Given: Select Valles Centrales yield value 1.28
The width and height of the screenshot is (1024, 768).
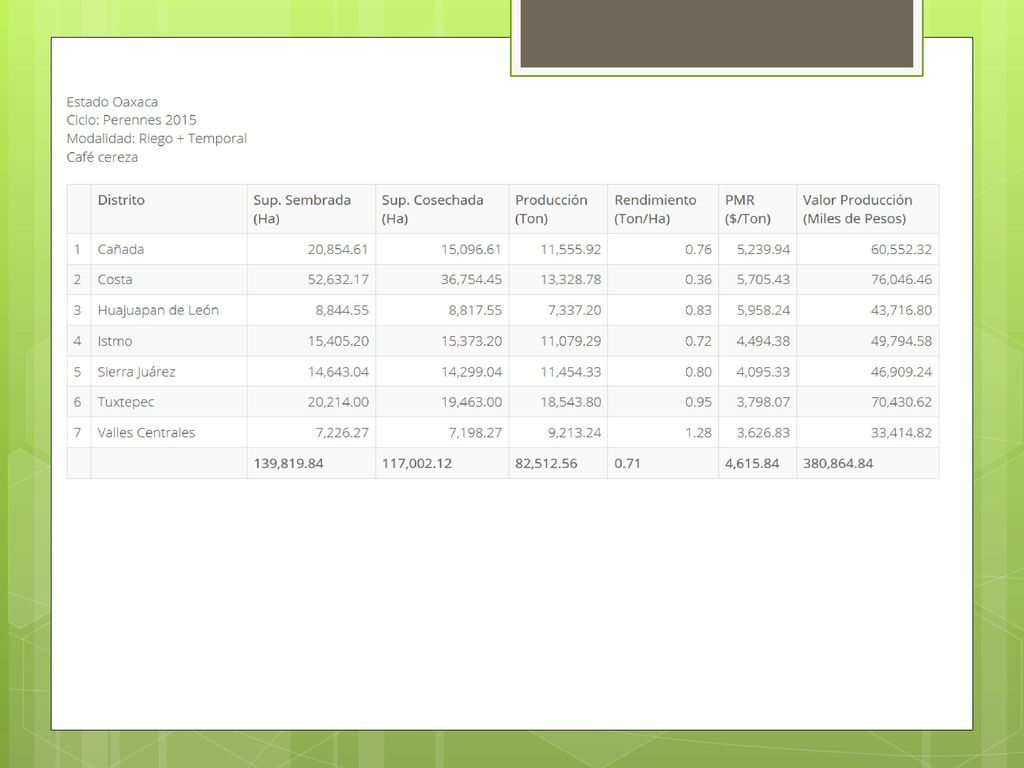Looking at the screenshot, I should 698,432.
